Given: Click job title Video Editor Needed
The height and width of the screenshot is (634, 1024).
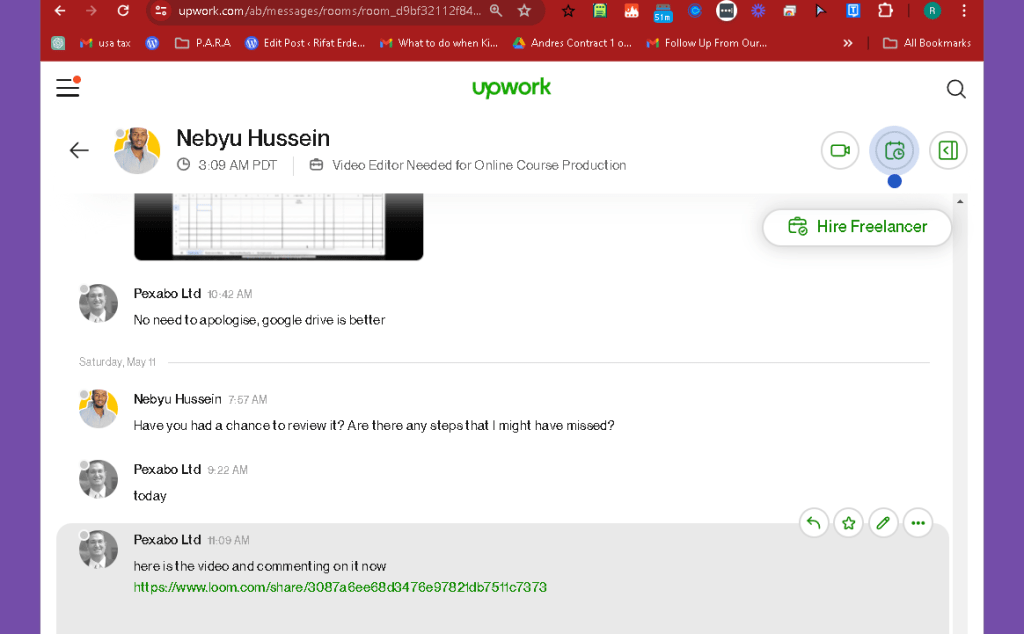Looking at the screenshot, I should coord(479,165).
